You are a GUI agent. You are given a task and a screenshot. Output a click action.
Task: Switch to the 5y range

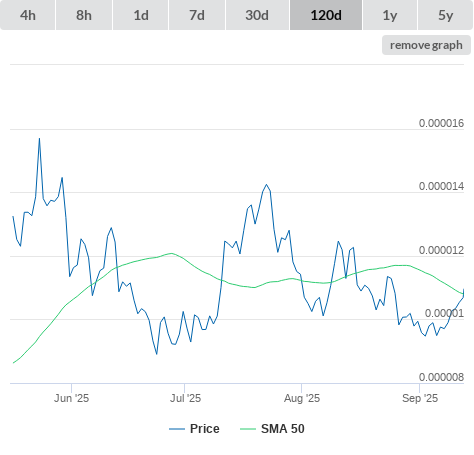point(446,15)
